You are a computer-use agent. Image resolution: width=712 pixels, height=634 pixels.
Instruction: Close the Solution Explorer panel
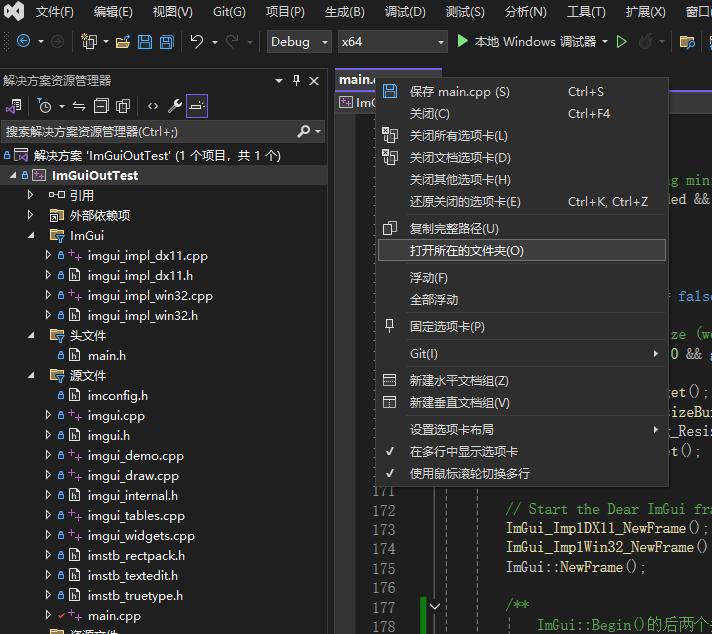(x=314, y=81)
